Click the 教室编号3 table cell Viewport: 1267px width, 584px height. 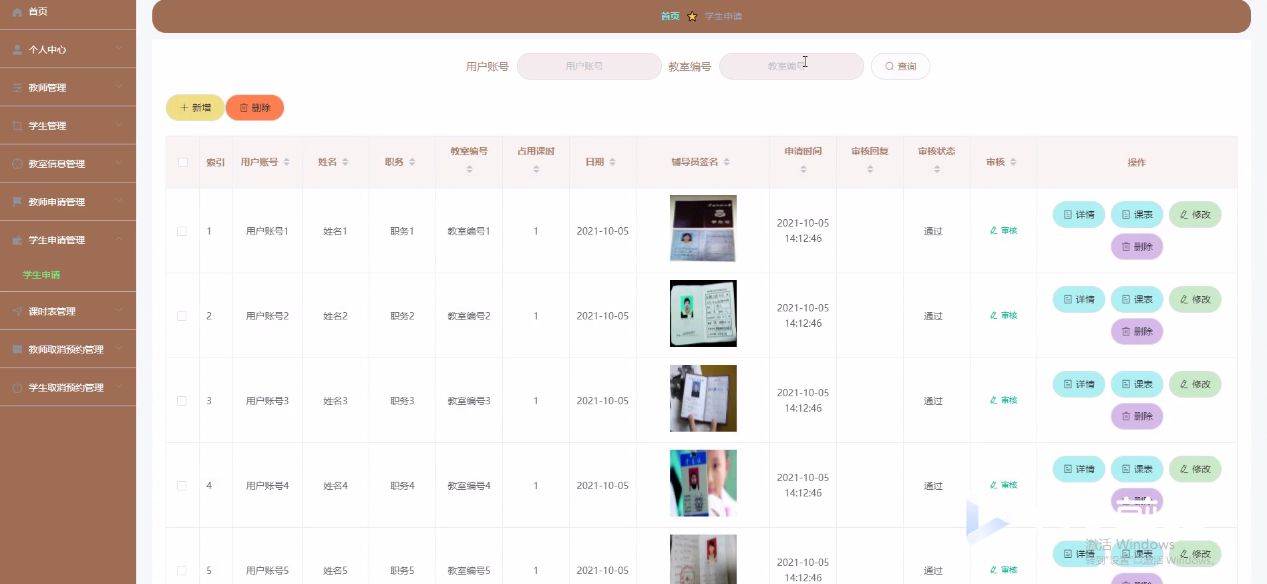coord(469,400)
